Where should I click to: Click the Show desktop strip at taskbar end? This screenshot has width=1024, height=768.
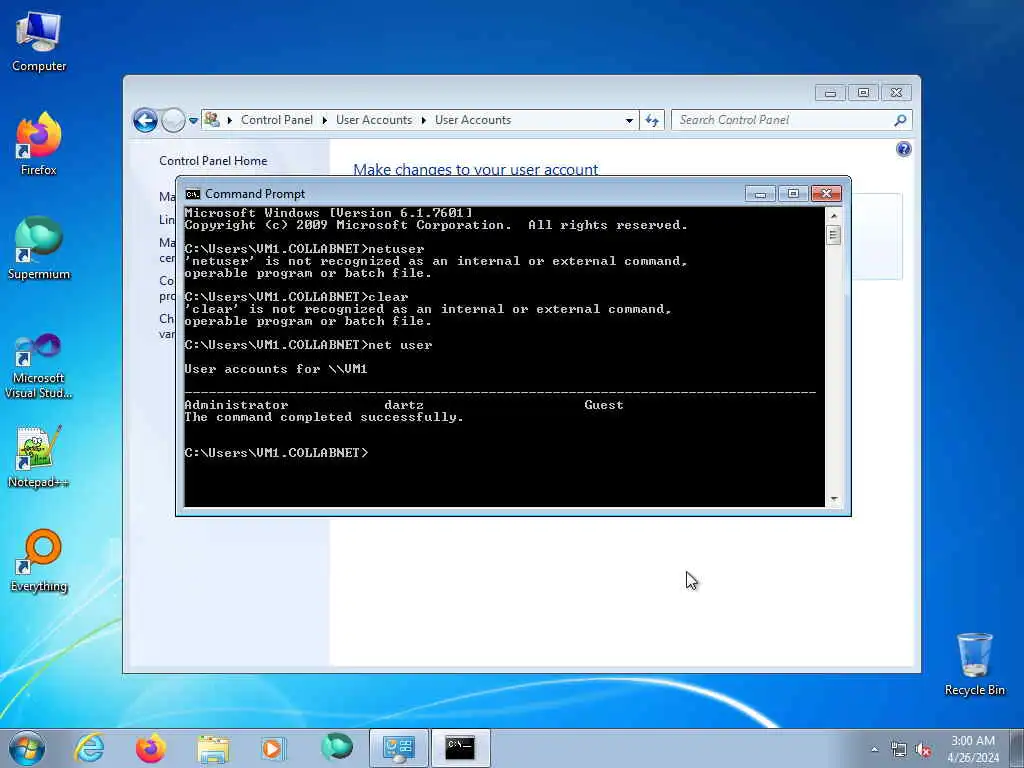(1017, 748)
